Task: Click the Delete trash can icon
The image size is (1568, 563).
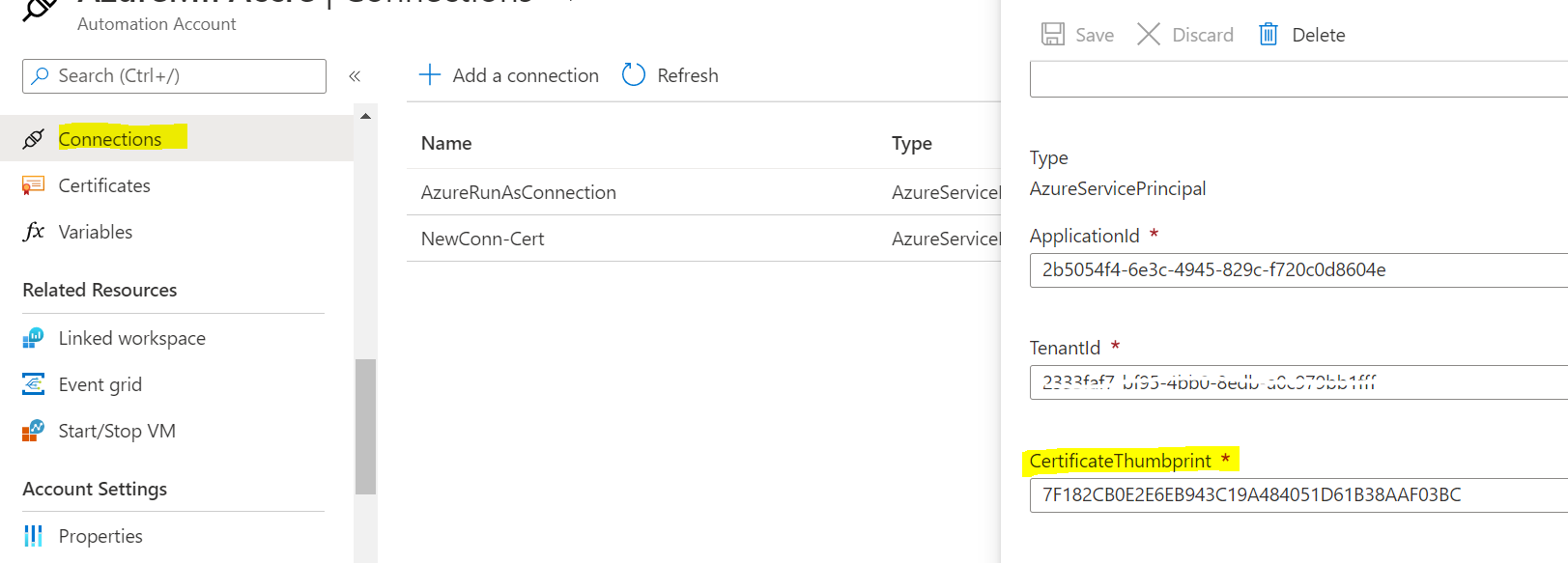Action: (x=1268, y=35)
